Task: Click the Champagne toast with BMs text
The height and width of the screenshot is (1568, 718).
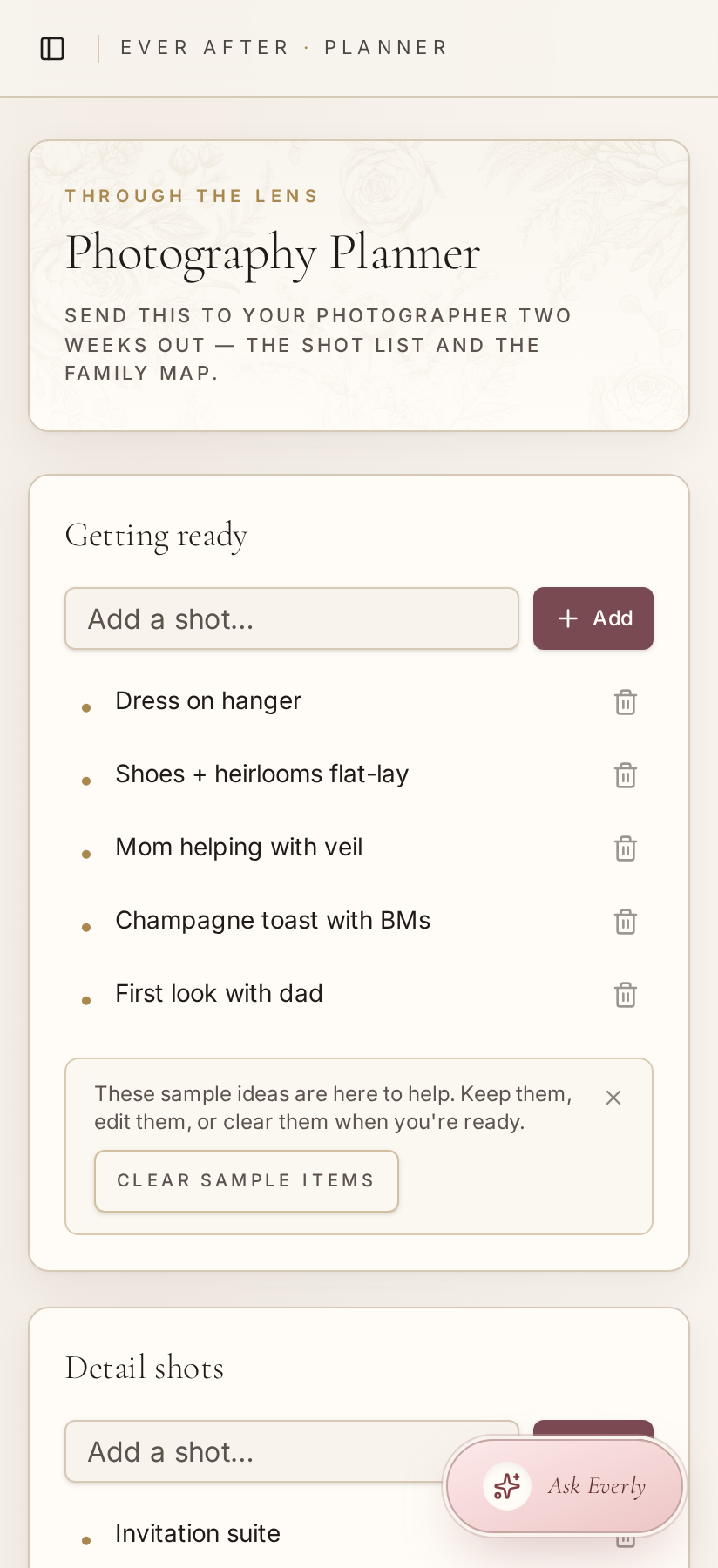Action: tap(273, 921)
